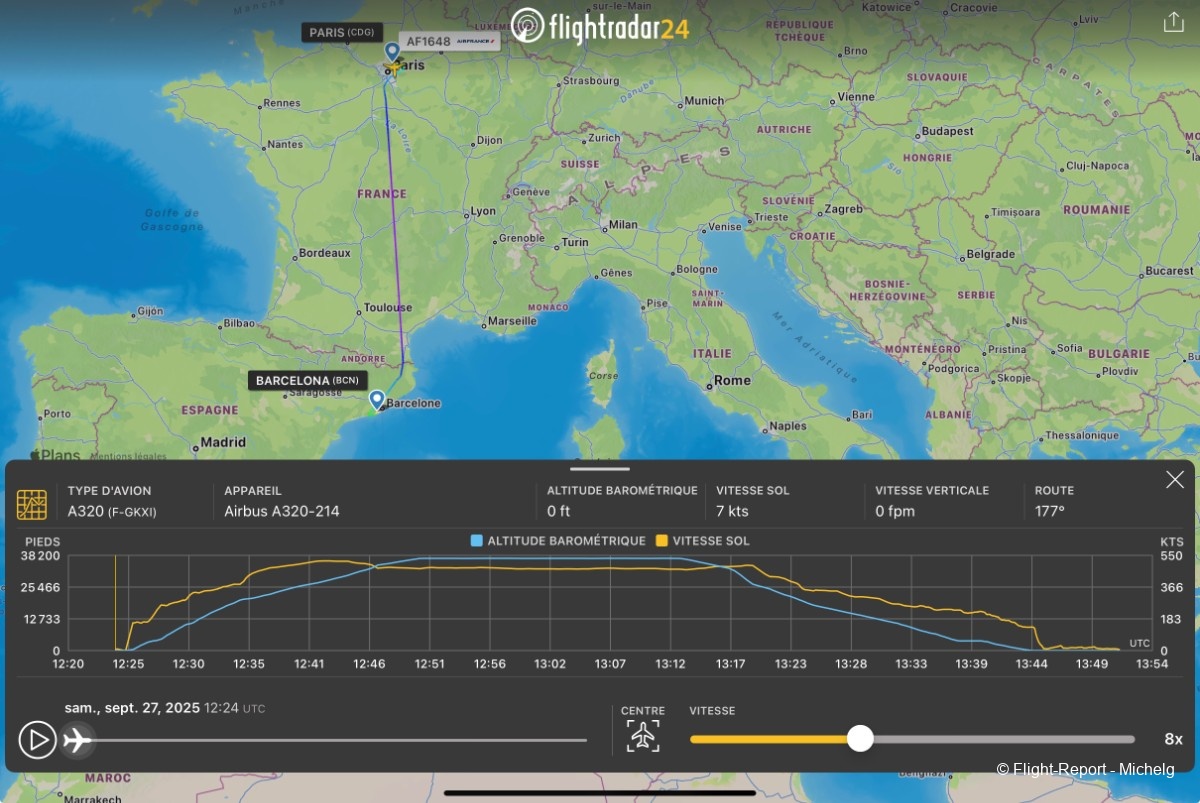Select the yellow aircraft icon near Paris
The height and width of the screenshot is (803, 1200).
tap(394, 69)
